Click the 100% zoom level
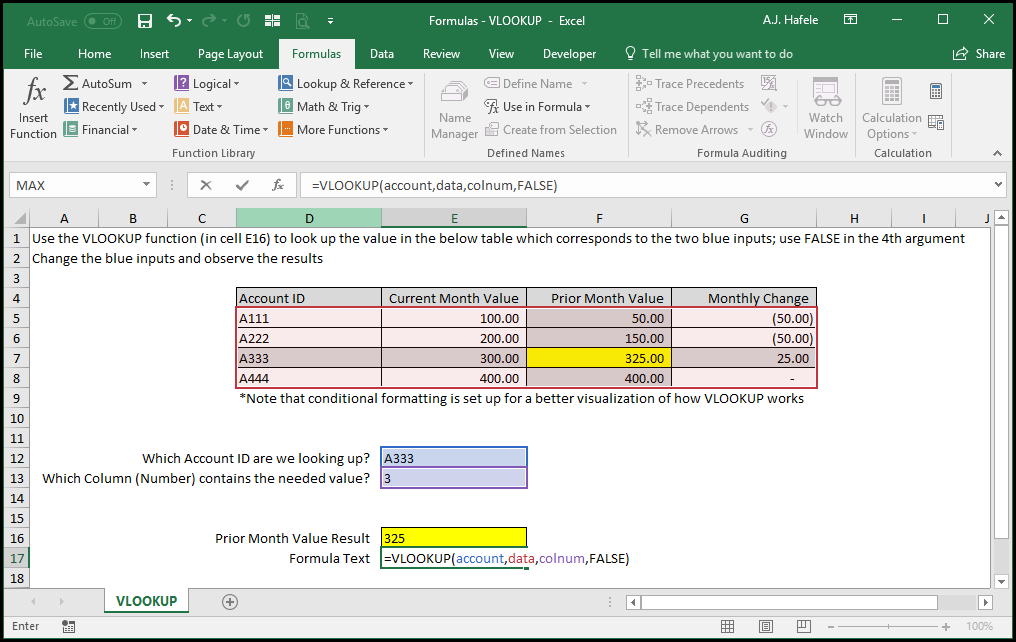Image resolution: width=1016 pixels, height=642 pixels. pos(979,626)
